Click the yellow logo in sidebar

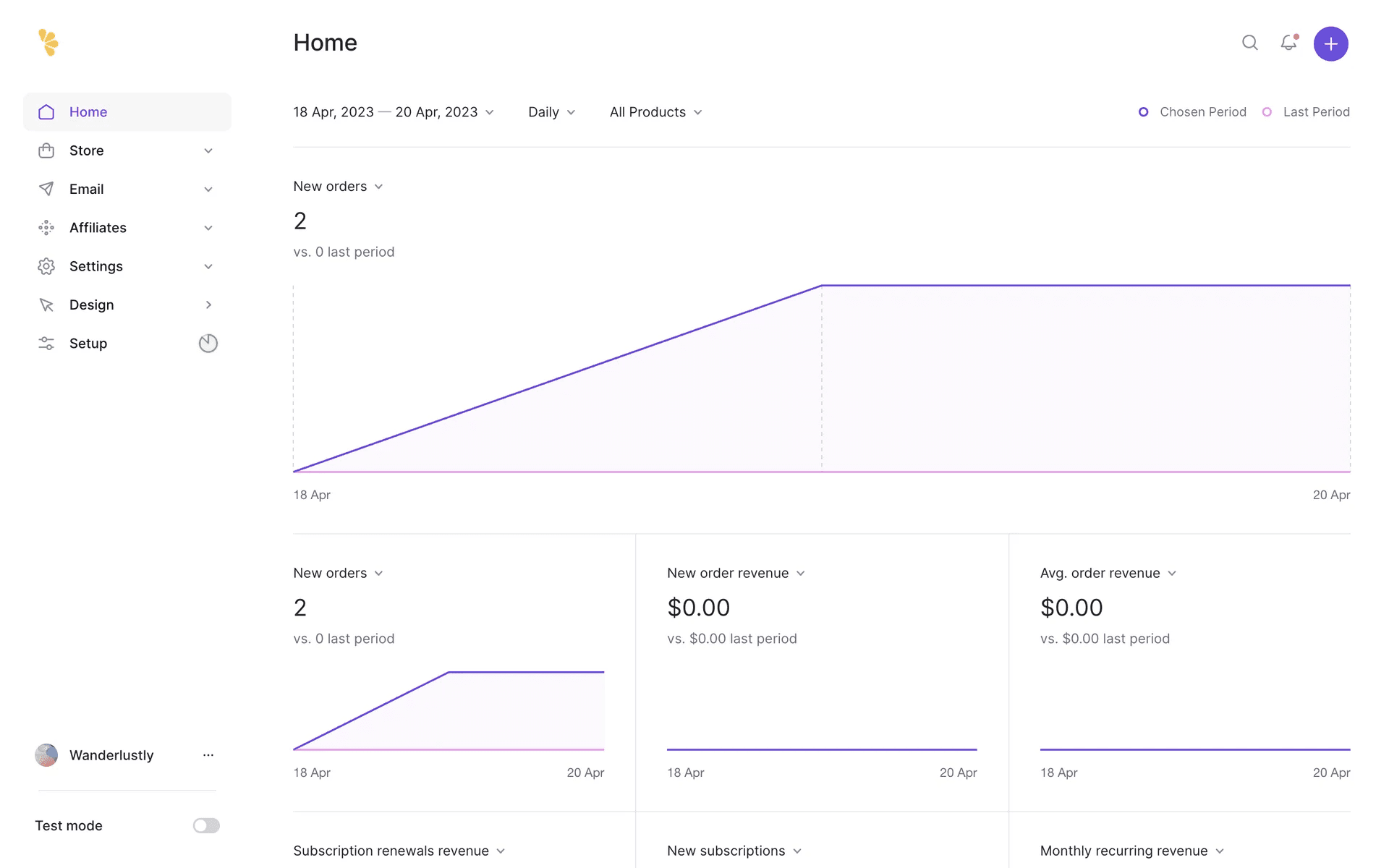point(48,43)
